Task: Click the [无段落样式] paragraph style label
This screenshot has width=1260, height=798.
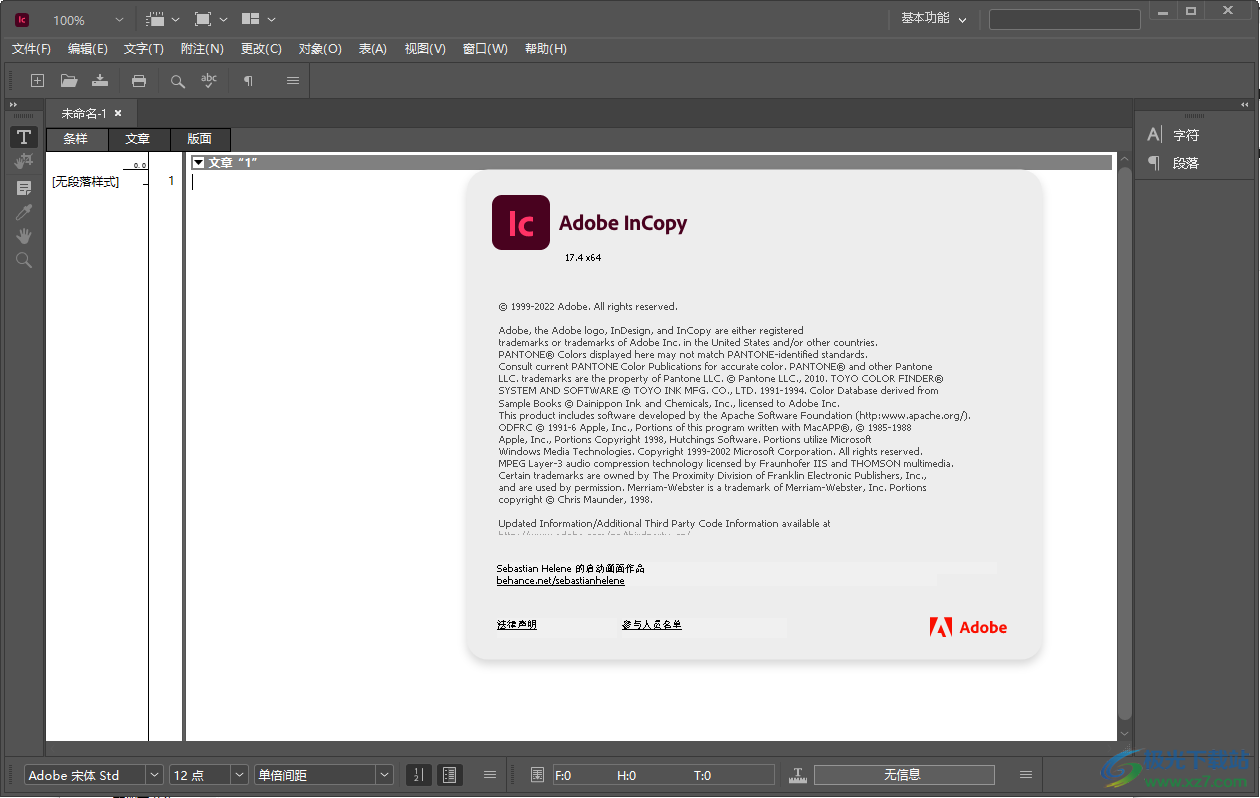Action: click(85, 182)
